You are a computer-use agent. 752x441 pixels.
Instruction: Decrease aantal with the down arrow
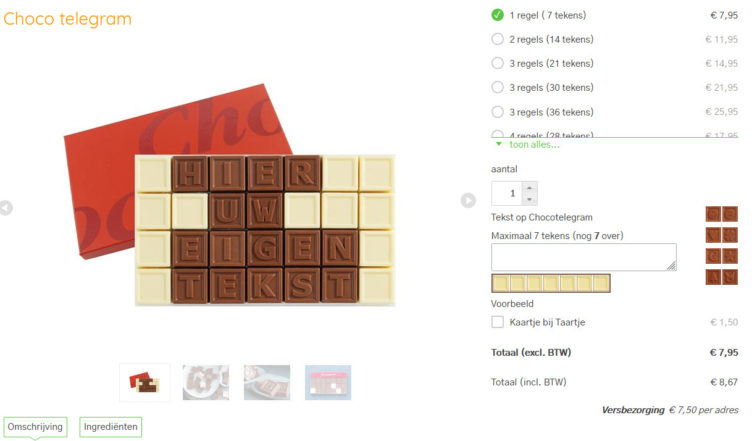(530, 199)
